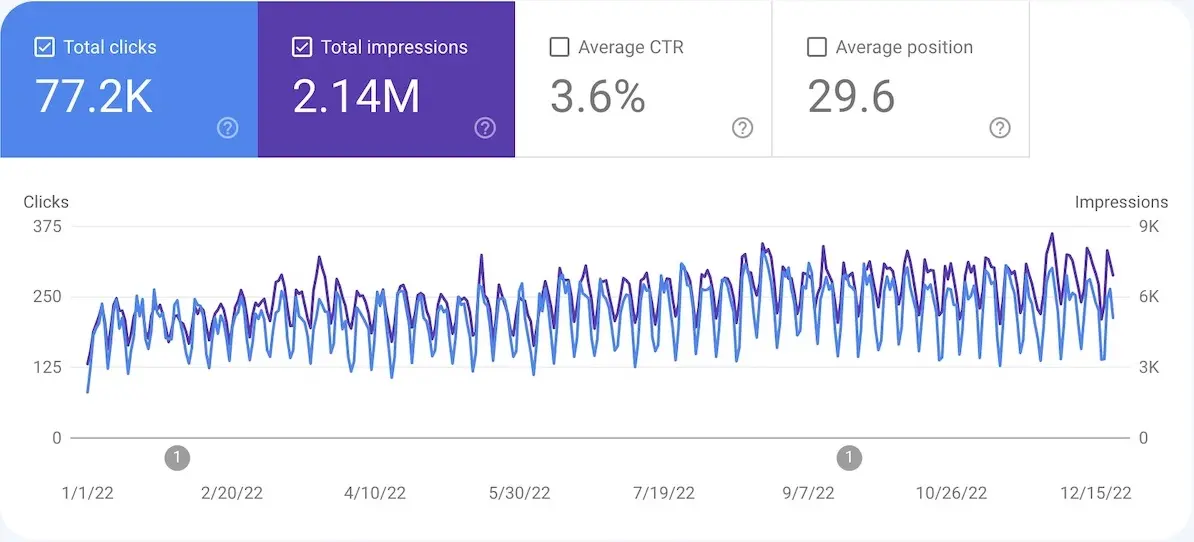Enable the Average position checkbox
The height and width of the screenshot is (542, 1194).
pyautogui.click(x=816, y=47)
